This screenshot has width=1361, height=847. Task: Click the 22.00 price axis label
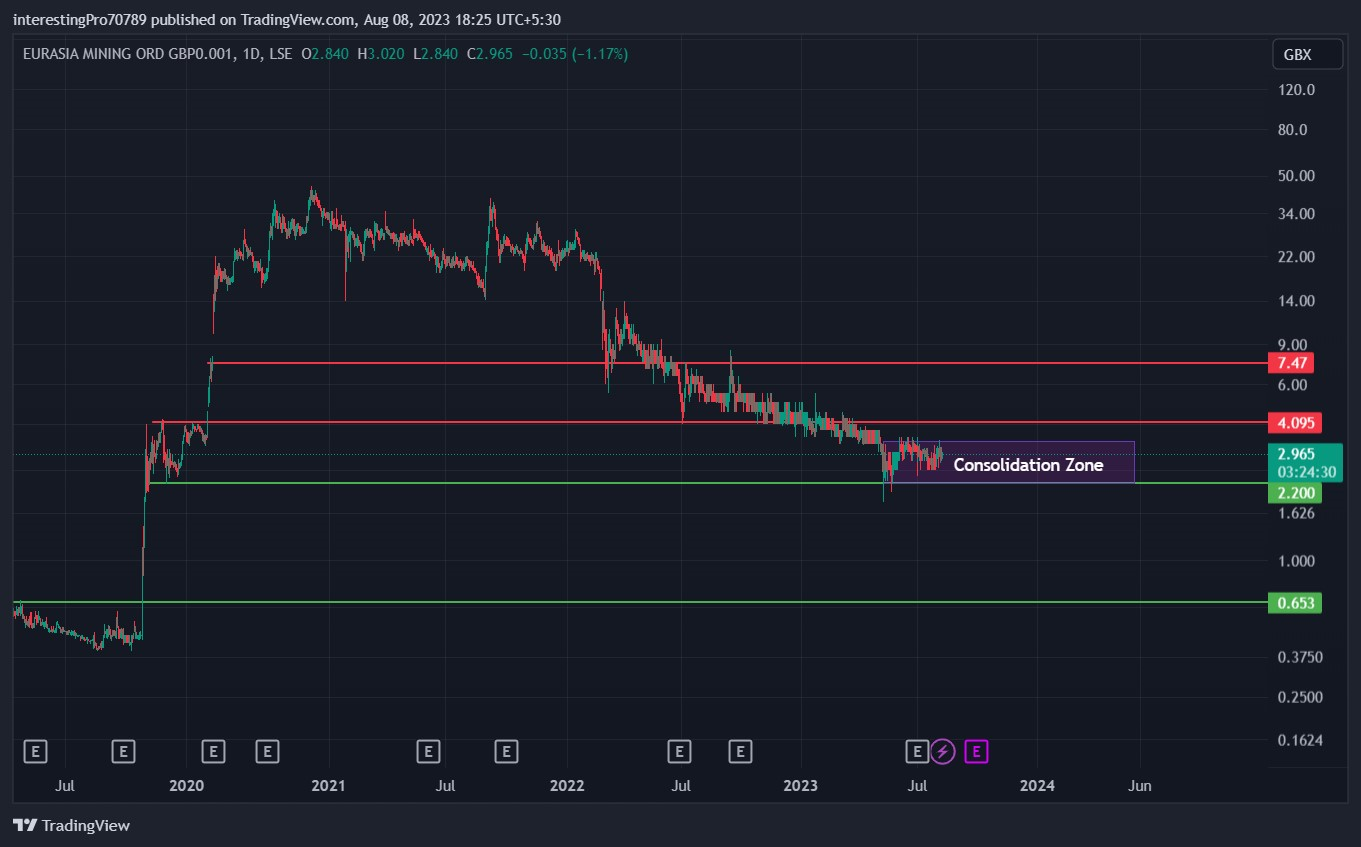click(x=1297, y=257)
